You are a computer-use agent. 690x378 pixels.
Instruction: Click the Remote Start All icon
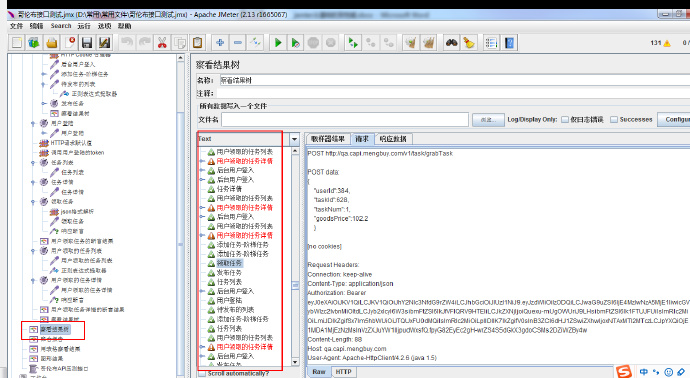click(353, 43)
